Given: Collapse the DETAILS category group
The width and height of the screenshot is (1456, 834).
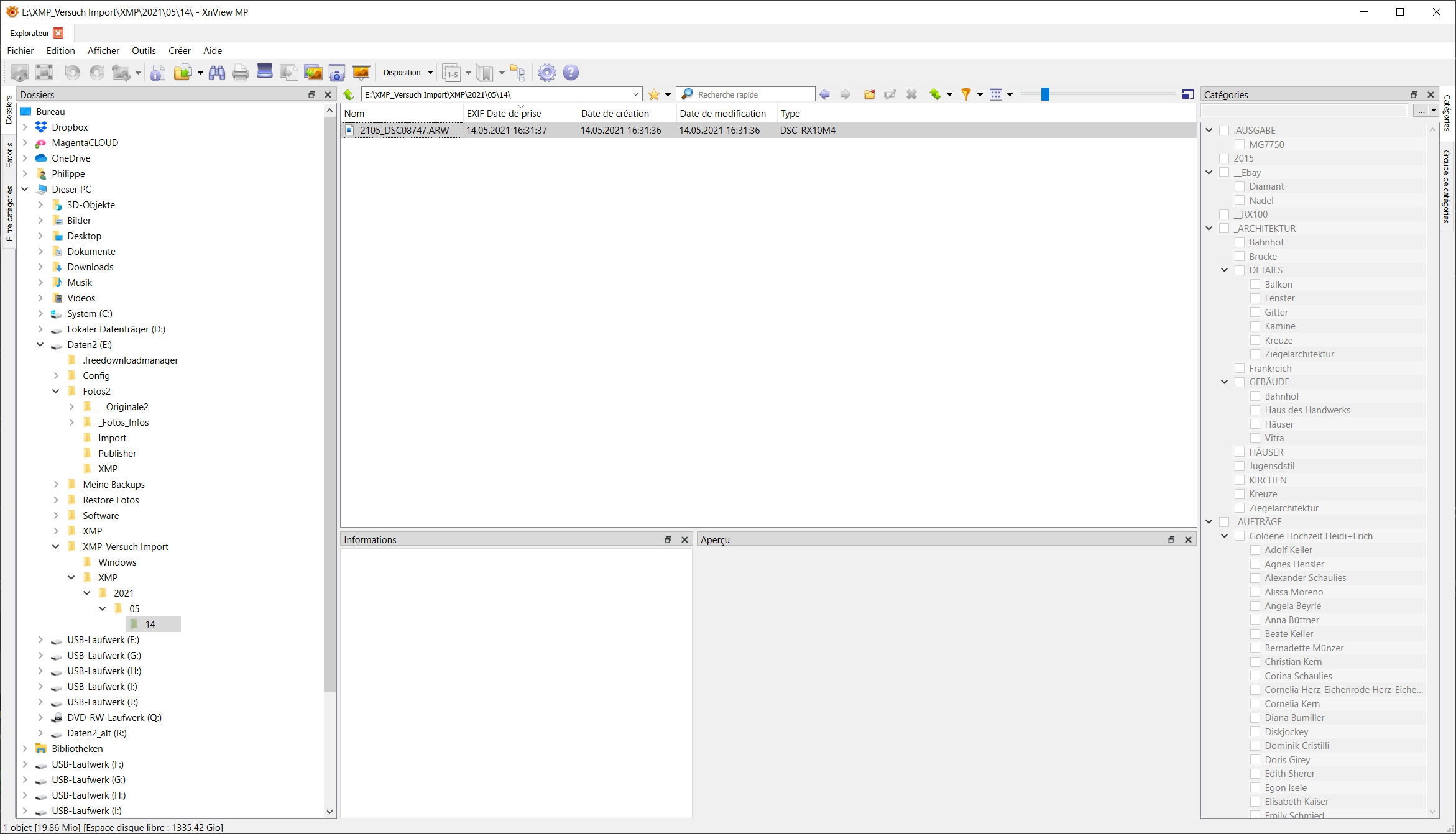Looking at the screenshot, I should [1224, 270].
